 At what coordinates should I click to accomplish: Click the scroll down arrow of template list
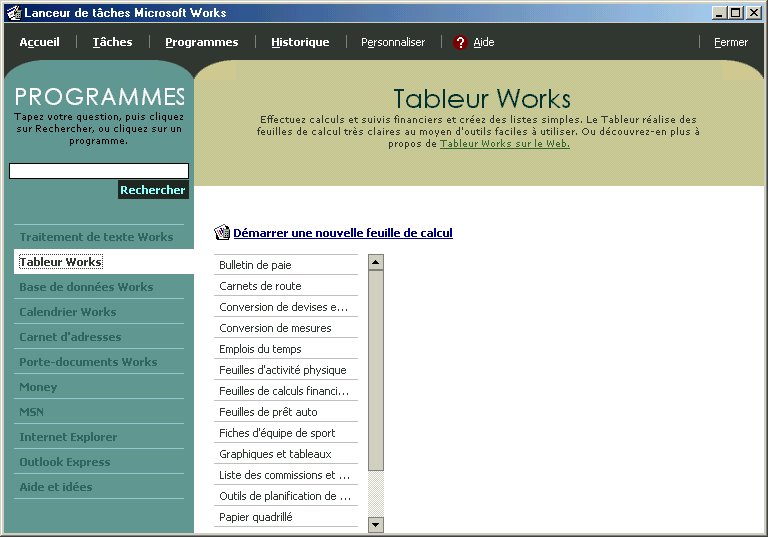point(376,525)
